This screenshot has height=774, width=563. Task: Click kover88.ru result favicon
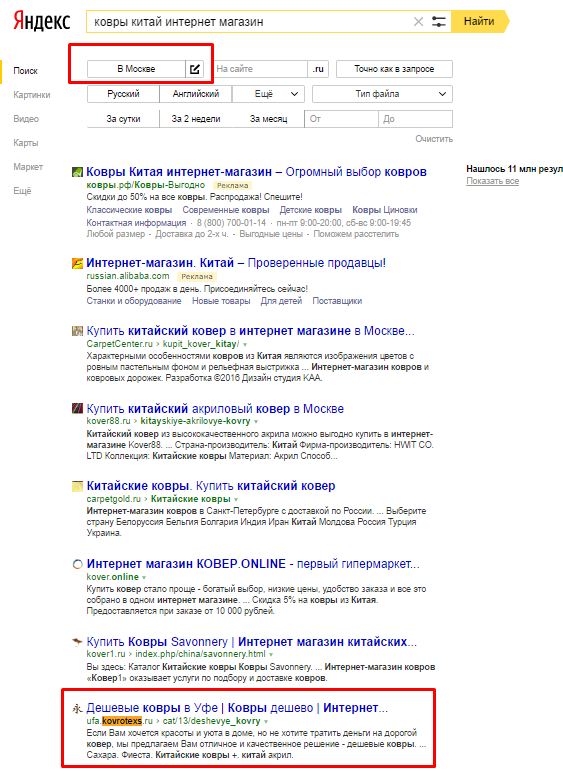pos(77,409)
